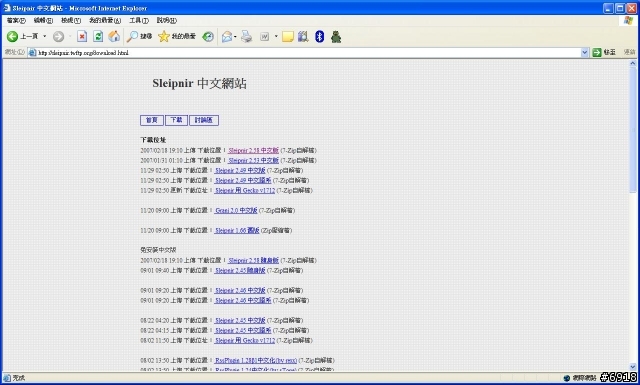Open the Sleipnir 2.53 中文版 download link
Viewport: 640px width, 385px height.
pos(253,160)
